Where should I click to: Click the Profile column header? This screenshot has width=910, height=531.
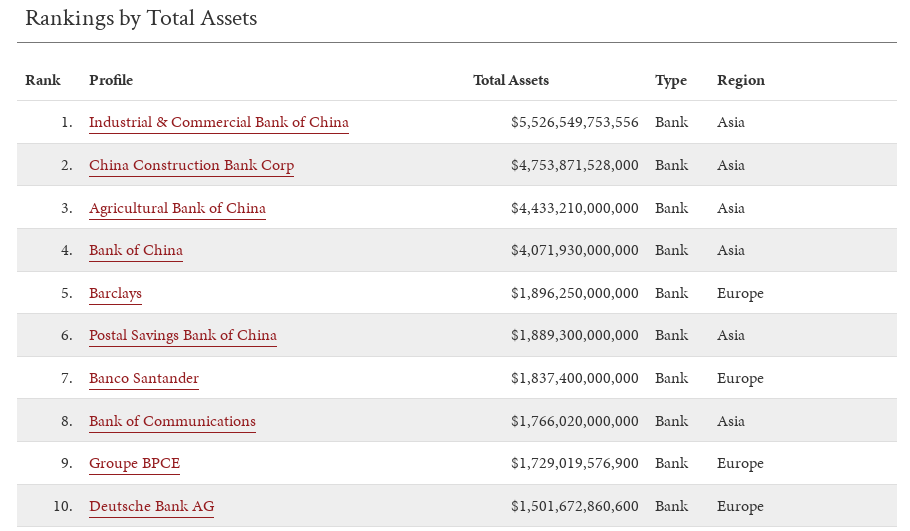(111, 80)
